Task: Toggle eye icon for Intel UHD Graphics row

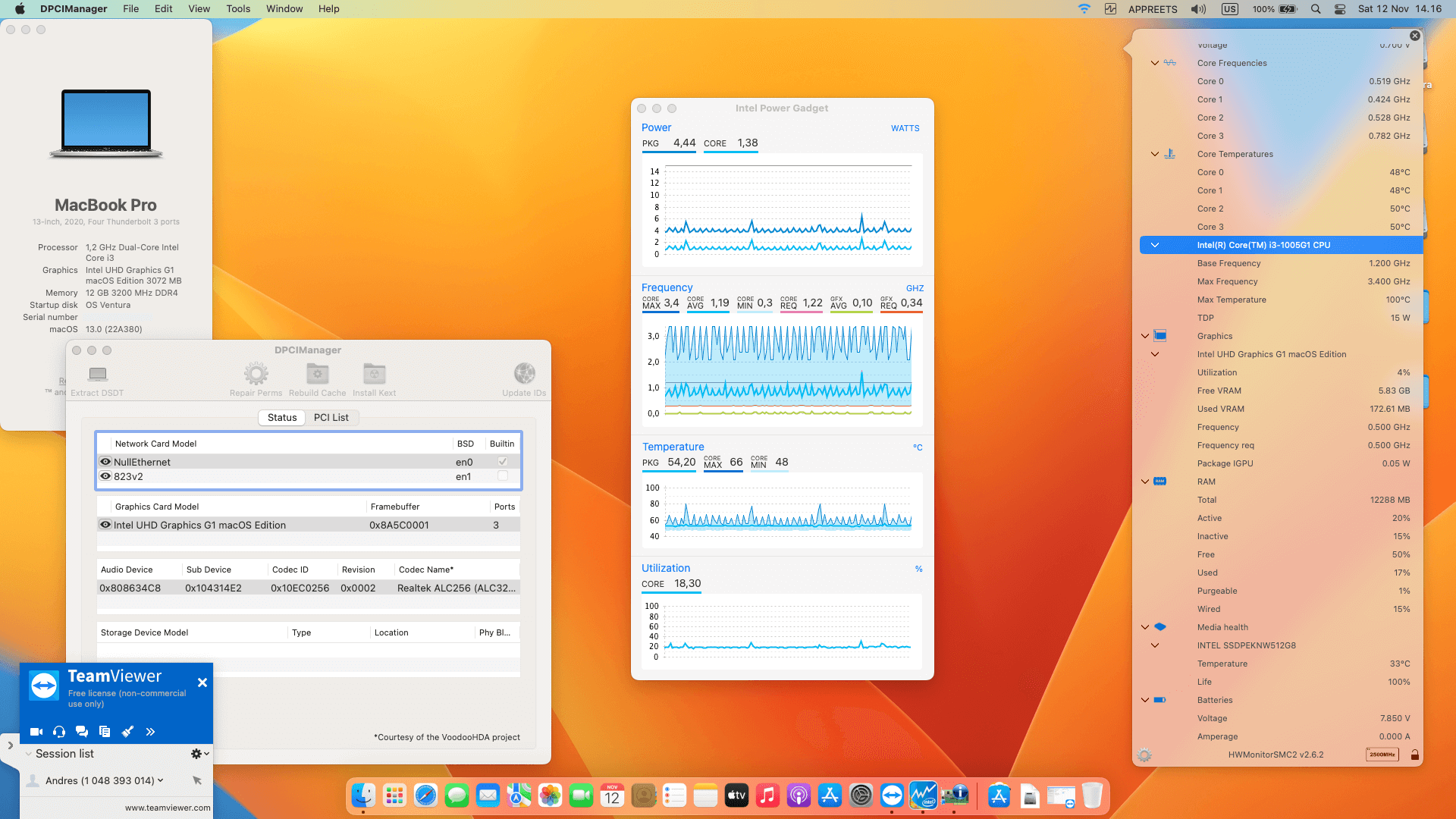Action: 105,525
